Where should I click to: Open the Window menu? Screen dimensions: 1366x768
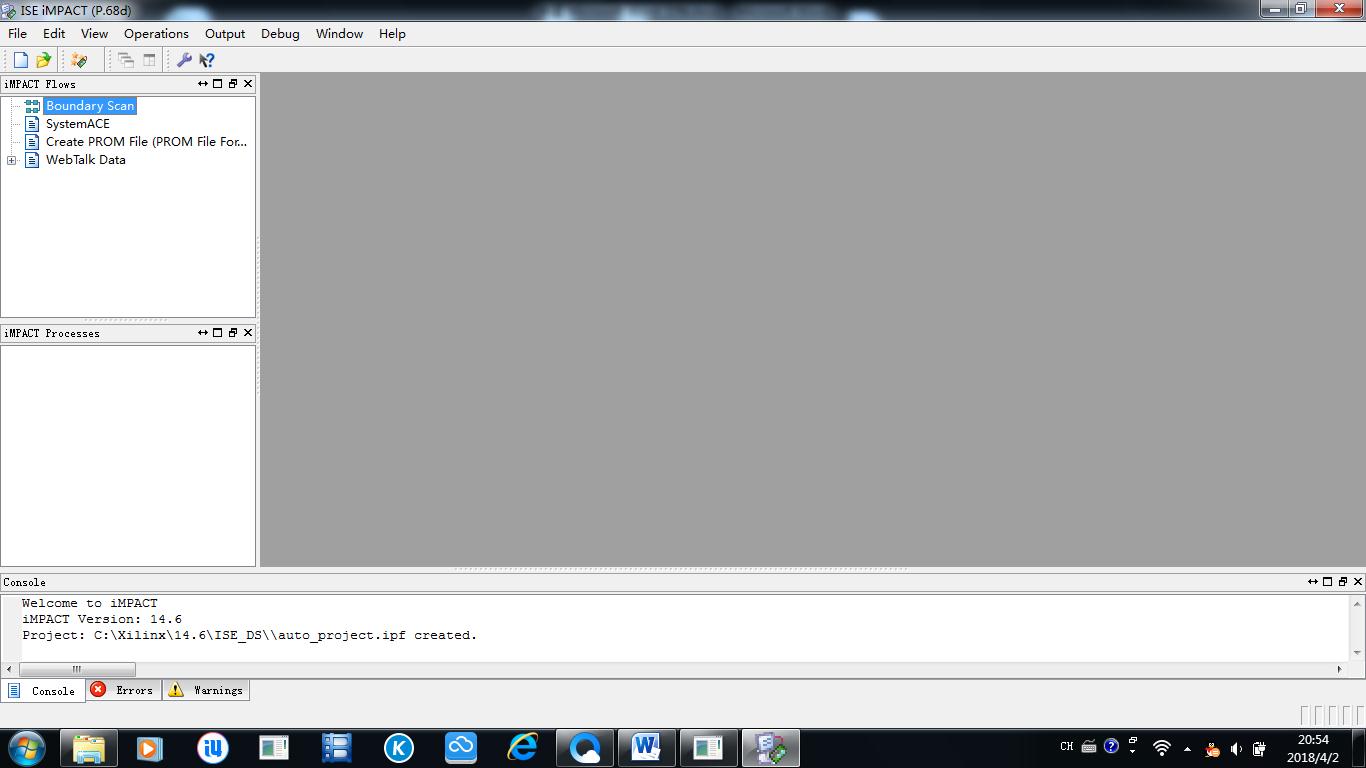coord(340,33)
